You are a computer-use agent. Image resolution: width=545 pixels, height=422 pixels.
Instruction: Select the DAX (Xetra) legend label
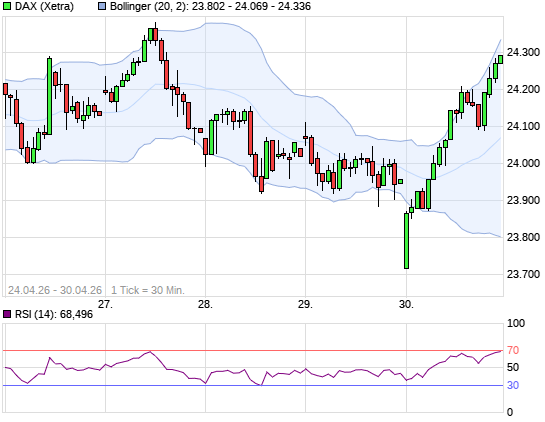(44, 6)
